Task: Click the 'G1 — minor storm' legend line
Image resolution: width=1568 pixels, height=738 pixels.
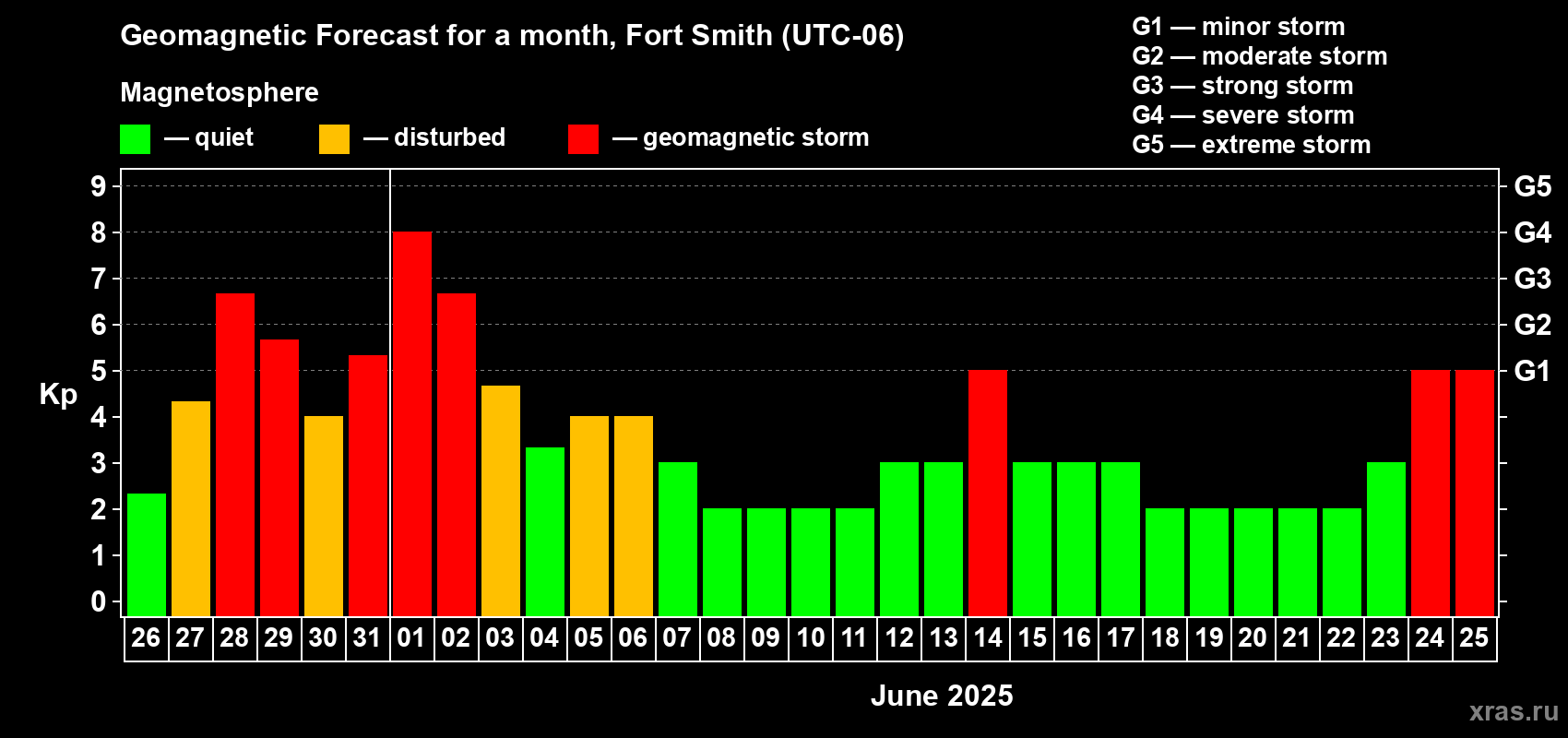Action: click(1239, 27)
